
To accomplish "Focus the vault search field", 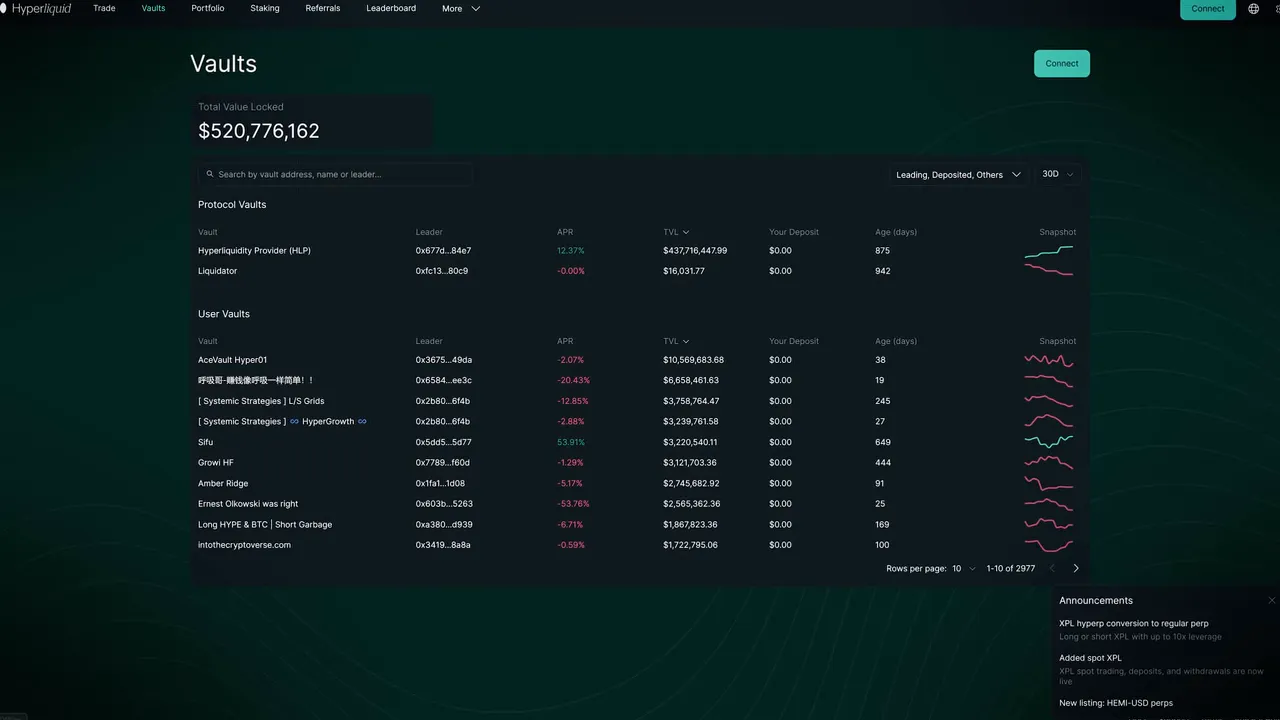I will [335, 174].
